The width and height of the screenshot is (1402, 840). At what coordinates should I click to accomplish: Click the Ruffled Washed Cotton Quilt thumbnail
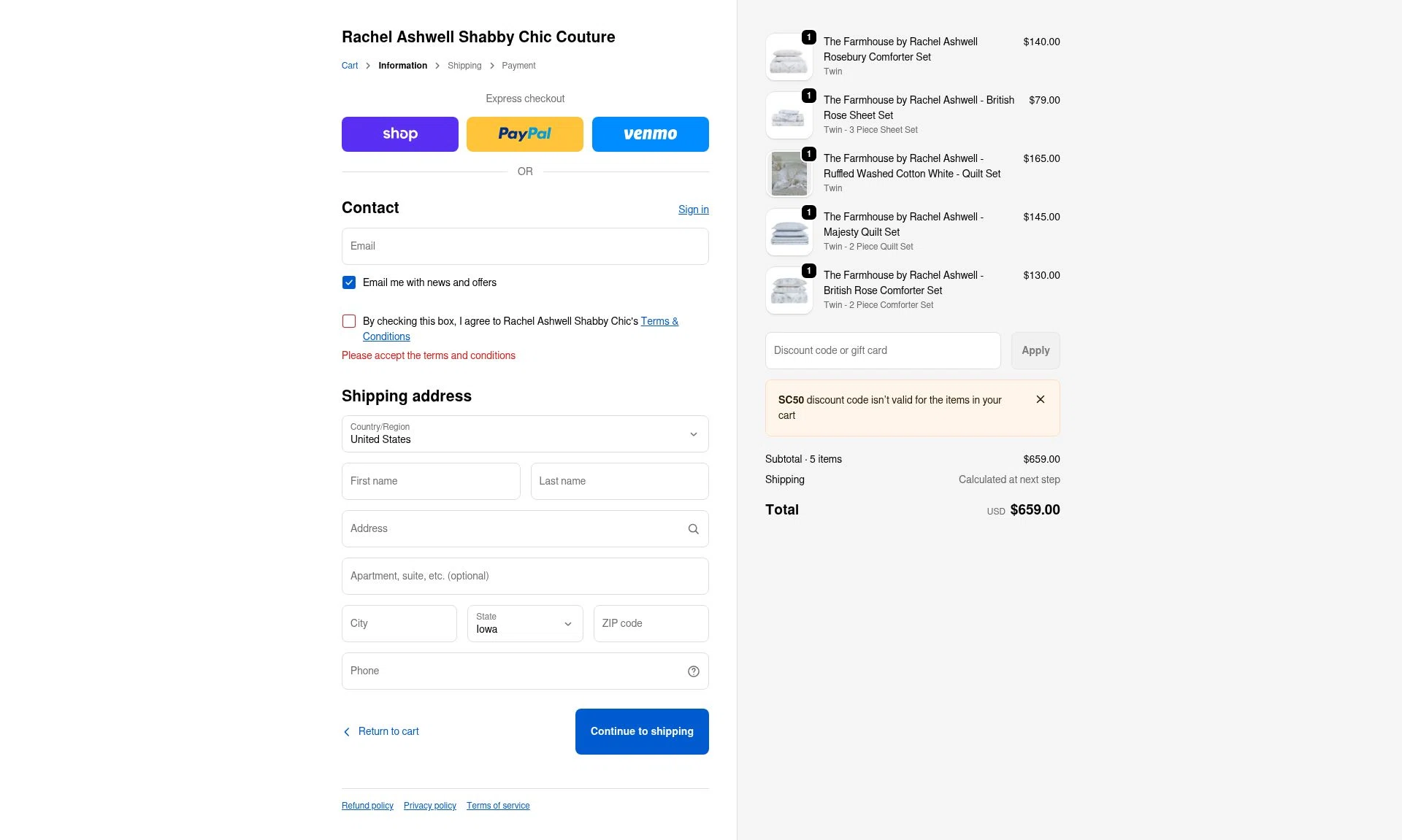789,174
